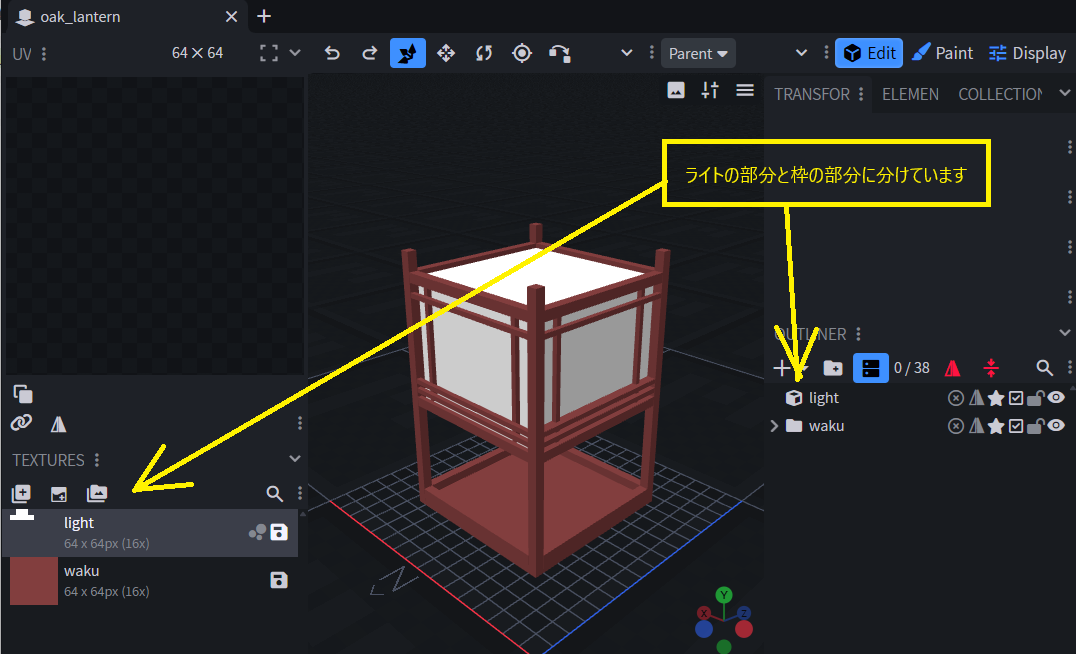Click the UV copy icon
The width and height of the screenshot is (1077, 654).
23,394
